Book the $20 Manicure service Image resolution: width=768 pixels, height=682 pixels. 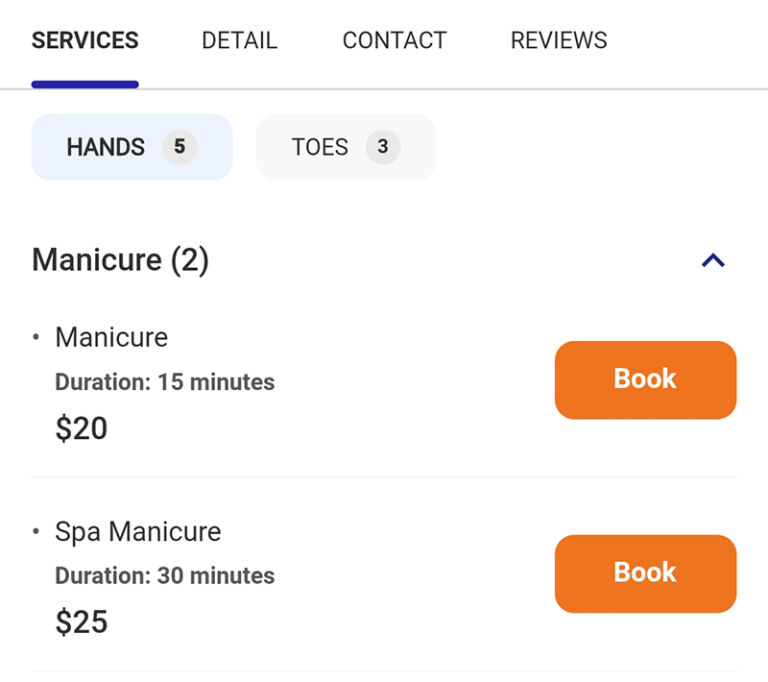[x=645, y=380]
